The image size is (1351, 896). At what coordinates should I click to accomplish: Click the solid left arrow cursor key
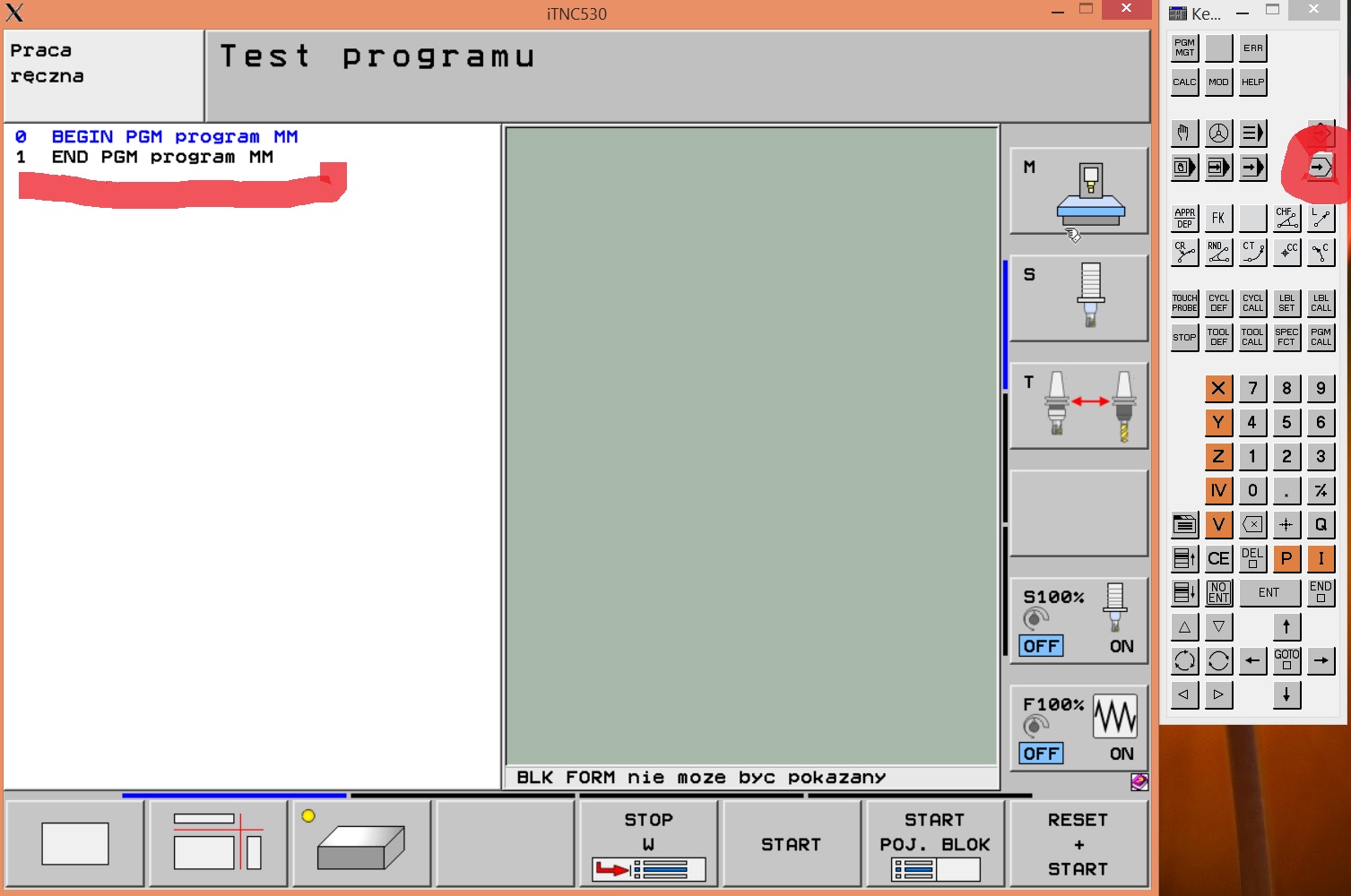click(1252, 660)
